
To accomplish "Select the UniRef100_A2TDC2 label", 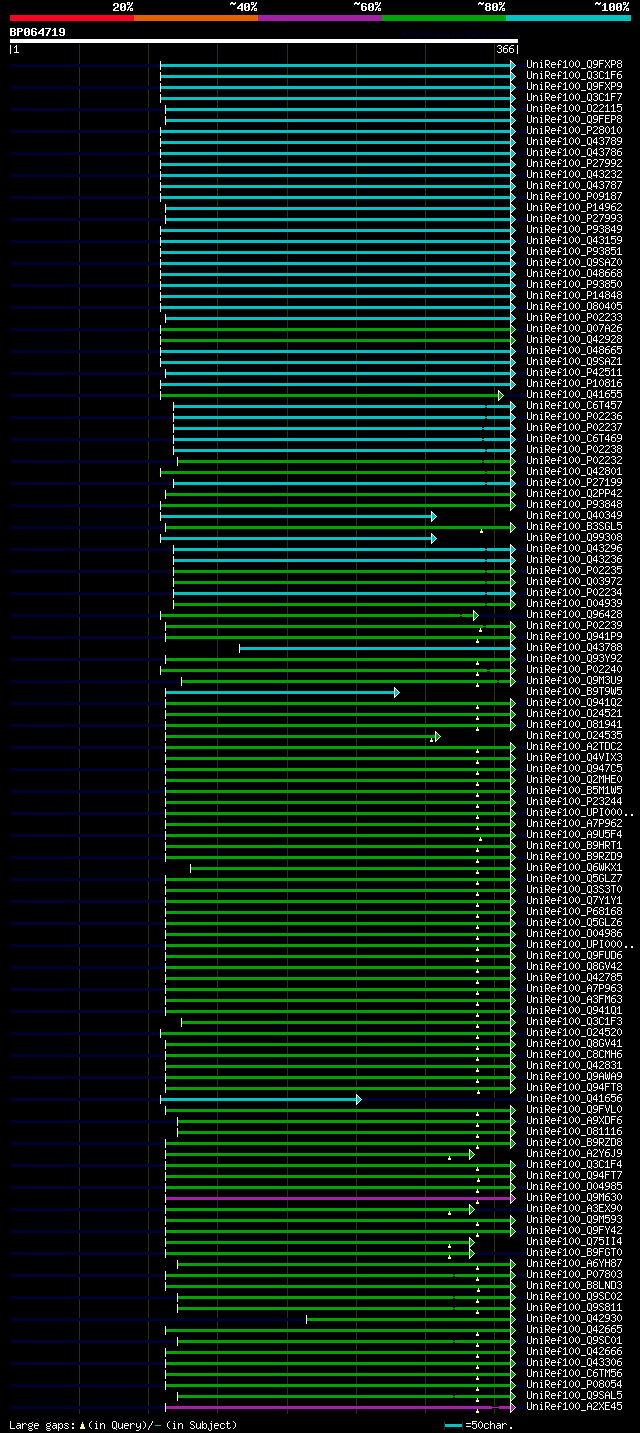I will (574, 747).
